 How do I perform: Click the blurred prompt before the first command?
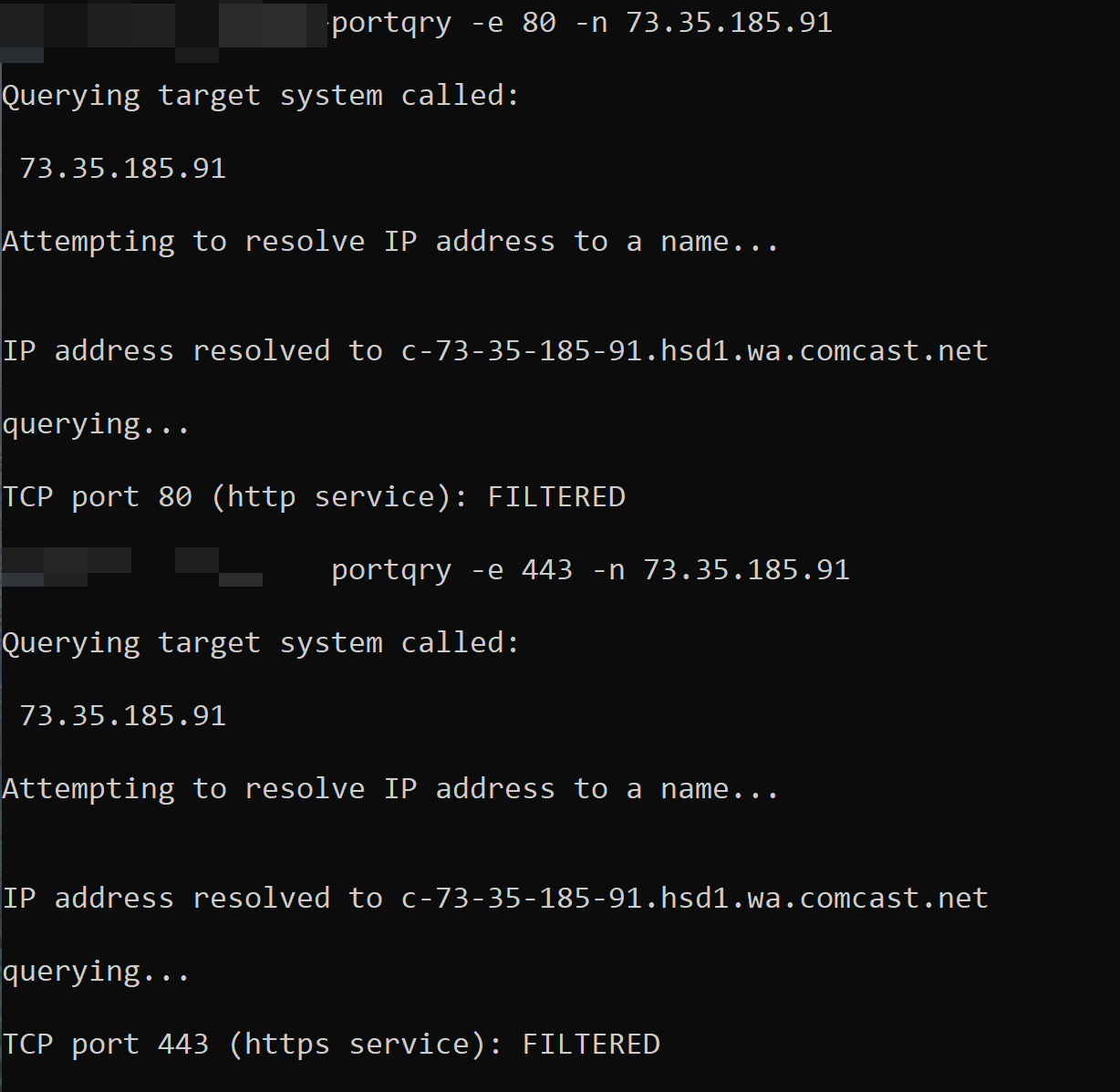pos(164,27)
